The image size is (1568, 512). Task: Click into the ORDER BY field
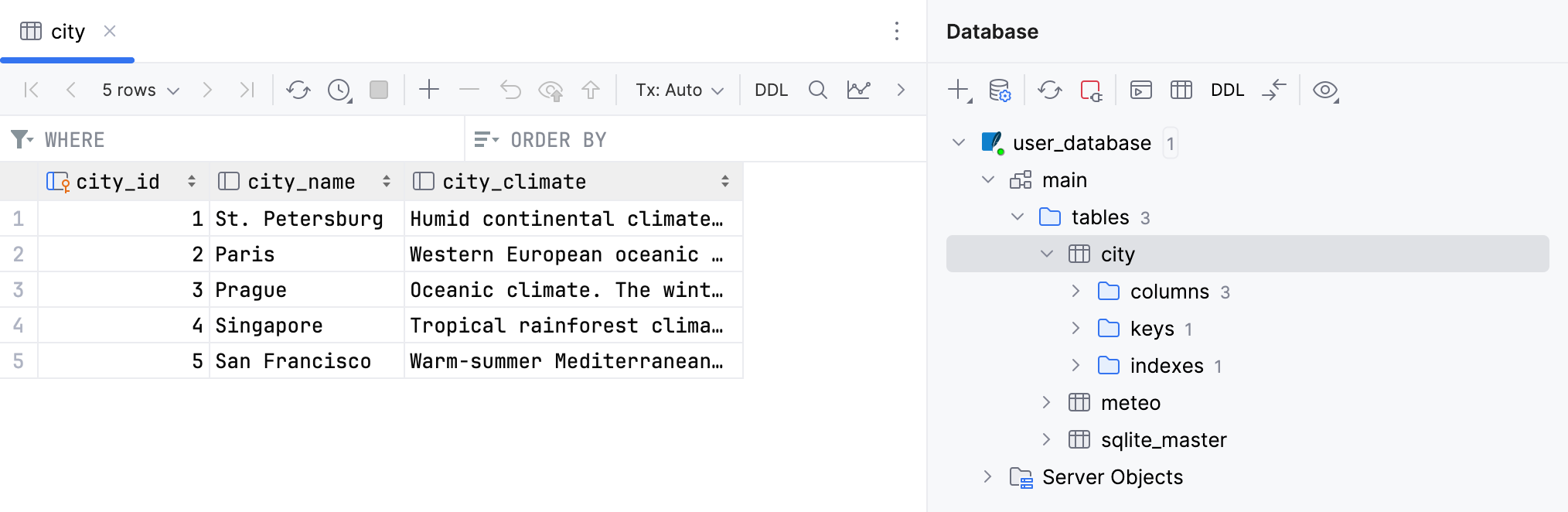click(696, 140)
